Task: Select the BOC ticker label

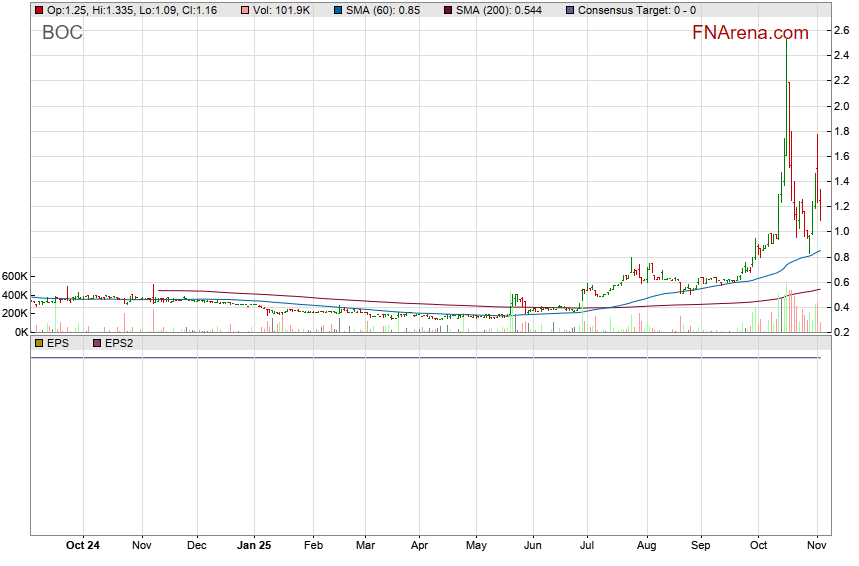Action: (x=62, y=33)
